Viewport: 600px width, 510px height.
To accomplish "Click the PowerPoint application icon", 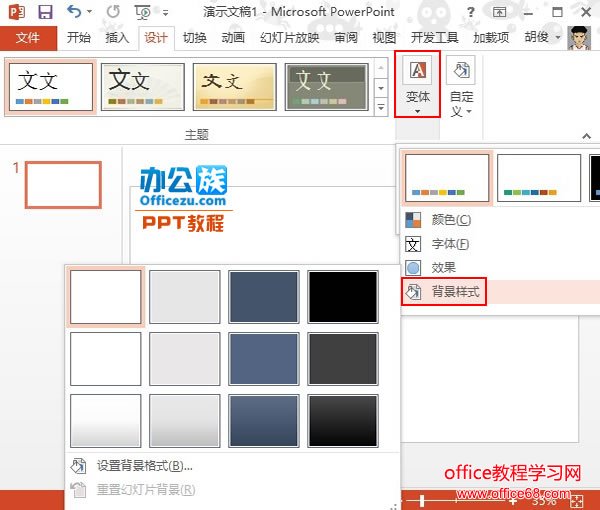I will tap(16, 12).
